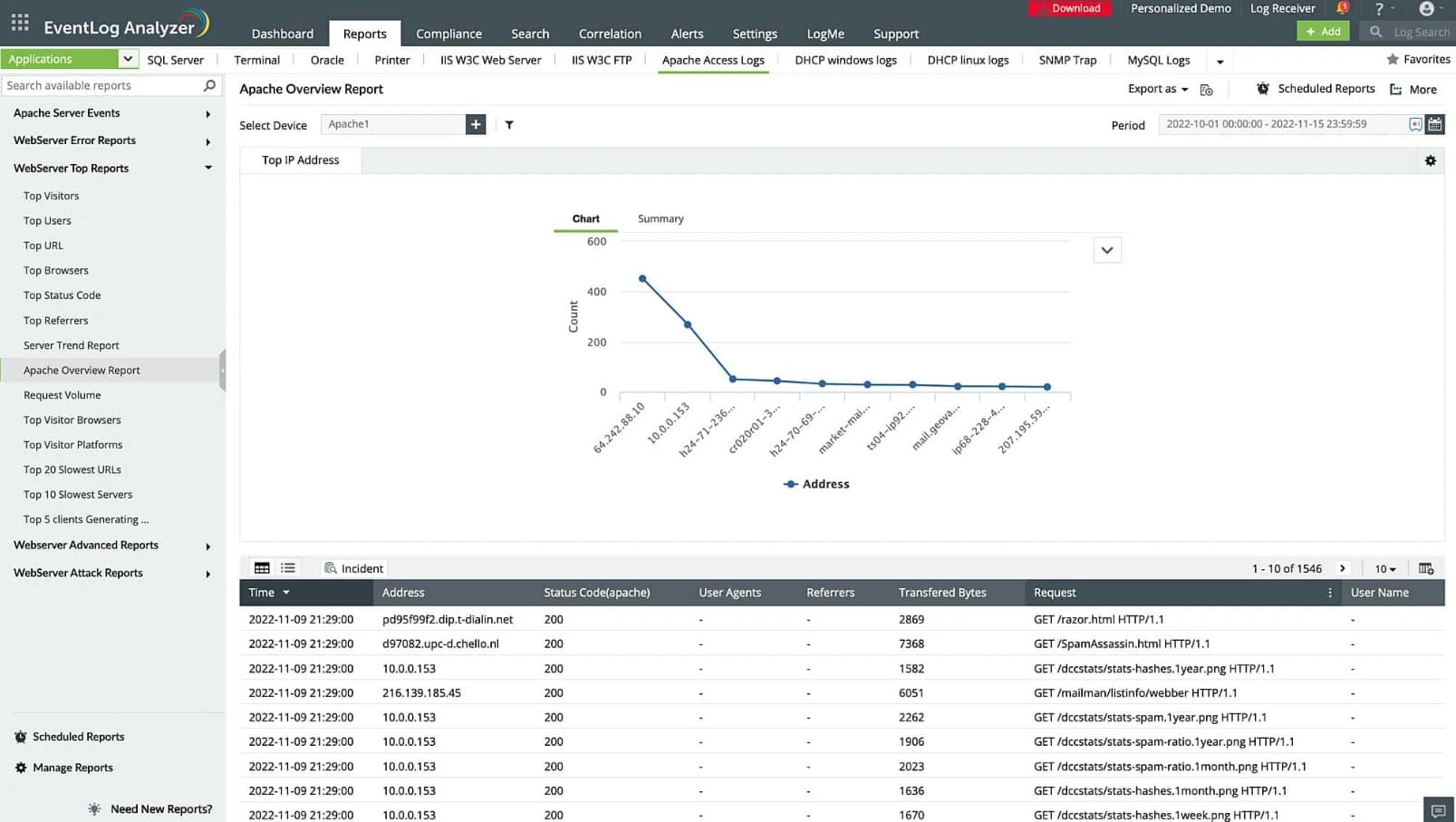Open the Compliance menu
This screenshot has width=1456, height=822.
(448, 34)
